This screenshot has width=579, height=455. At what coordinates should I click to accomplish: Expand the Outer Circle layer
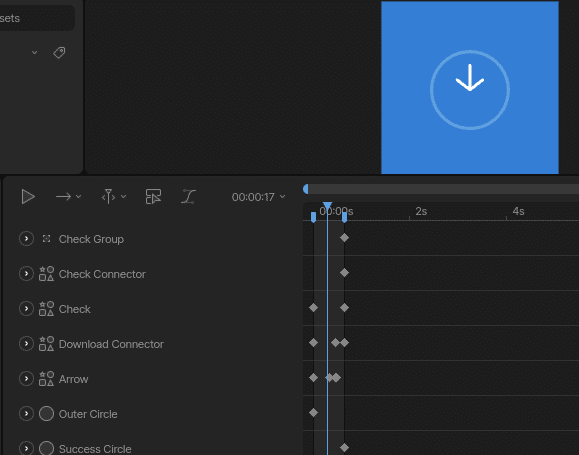[x=26, y=414]
